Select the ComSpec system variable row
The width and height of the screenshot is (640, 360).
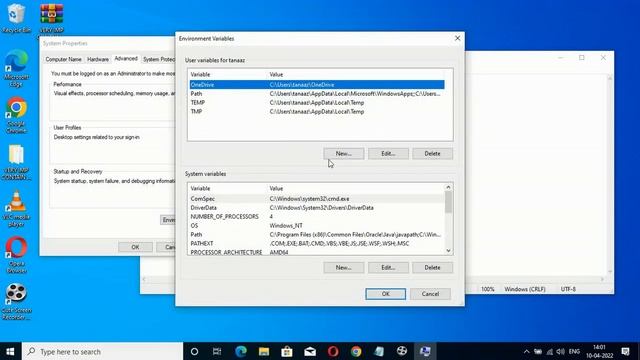[x=317, y=199]
